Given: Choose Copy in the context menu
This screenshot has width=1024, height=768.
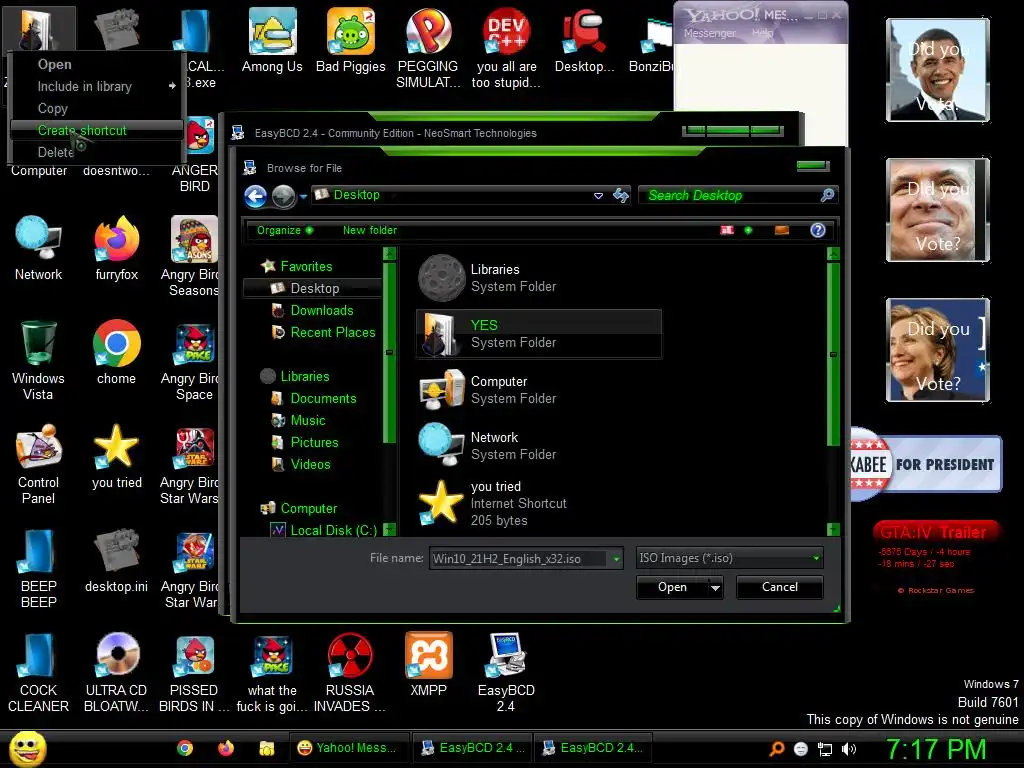Looking at the screenshot, I should pyautogui.click(x=53, y=108).
